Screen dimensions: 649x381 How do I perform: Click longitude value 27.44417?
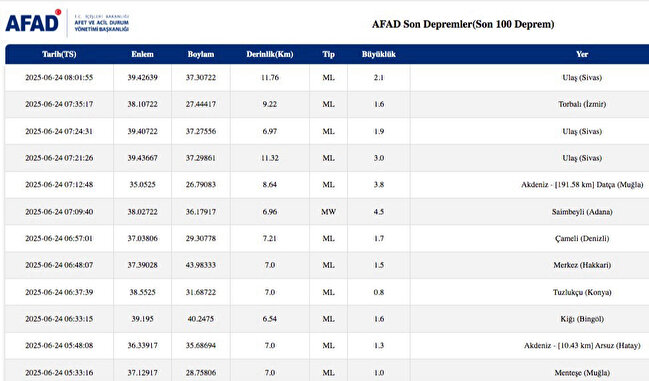(x=201, y=104)
